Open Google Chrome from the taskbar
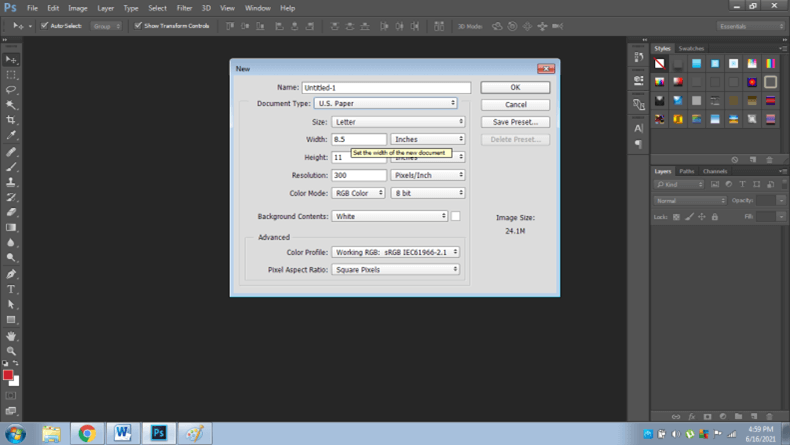Image resolution: width=790 pixels, height=445 pixels. (87, 433)
